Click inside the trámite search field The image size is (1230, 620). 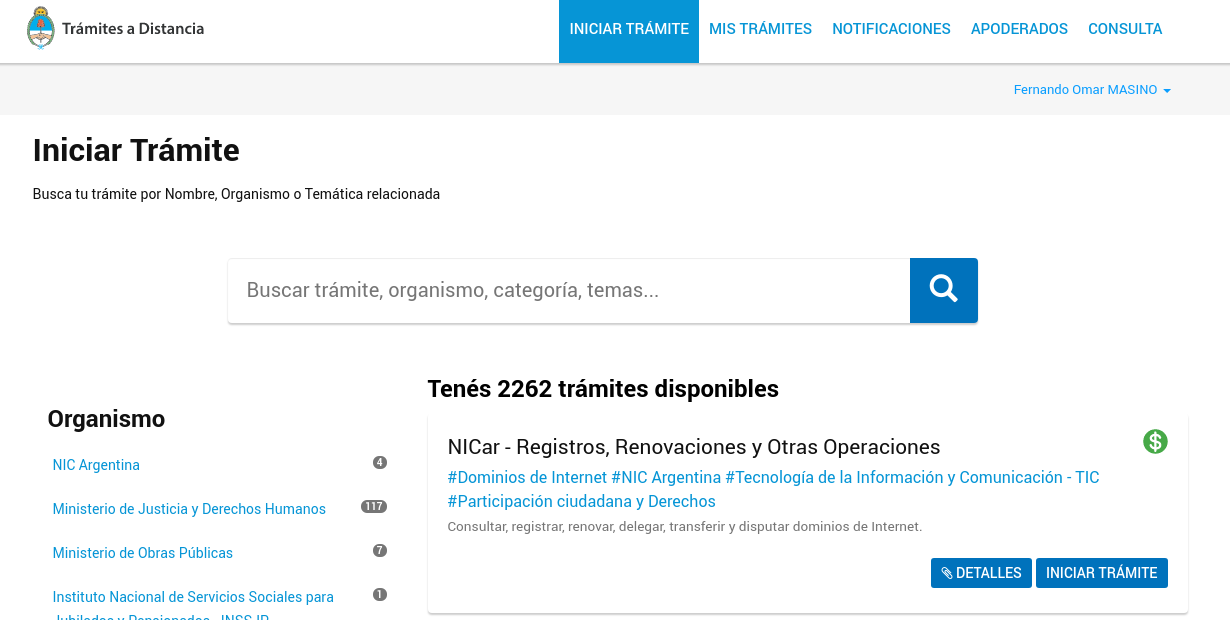click(x=568, y=290)
